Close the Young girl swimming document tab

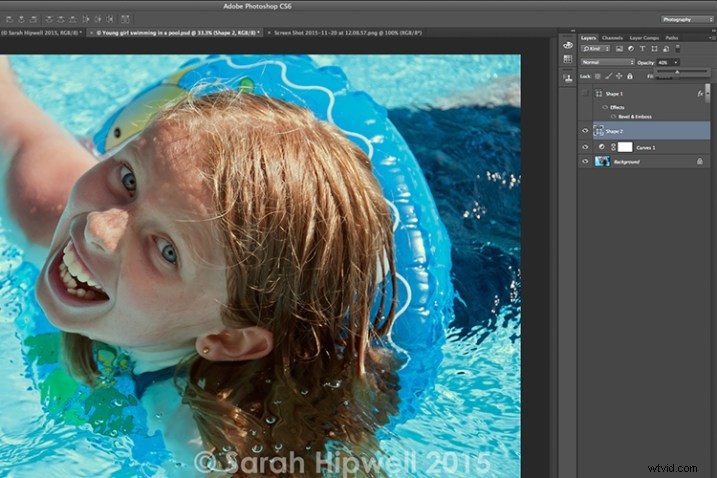[91, 32]
